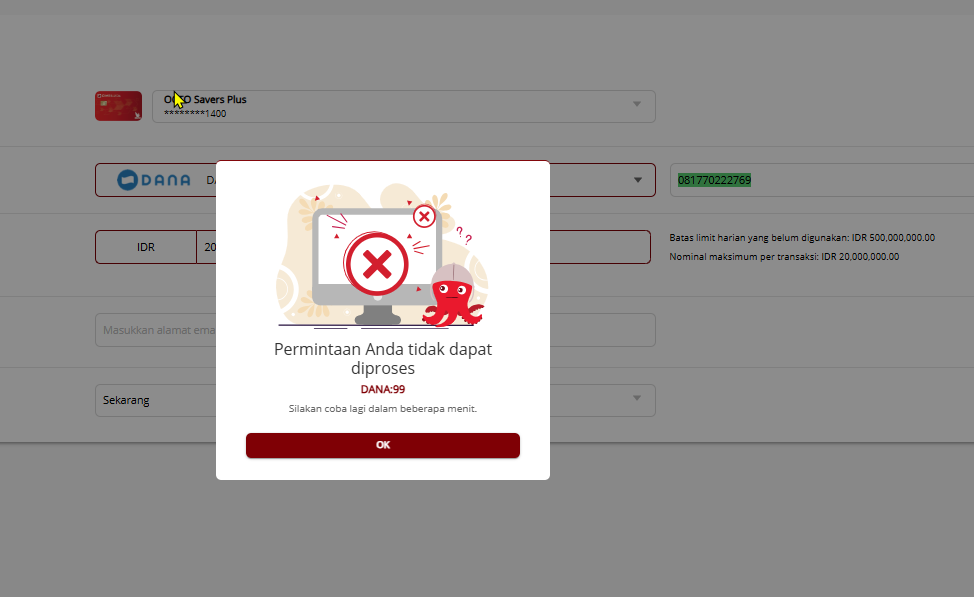The image size is (974, 597).
Task: Click the amount input field
Action: pos(424,247)
